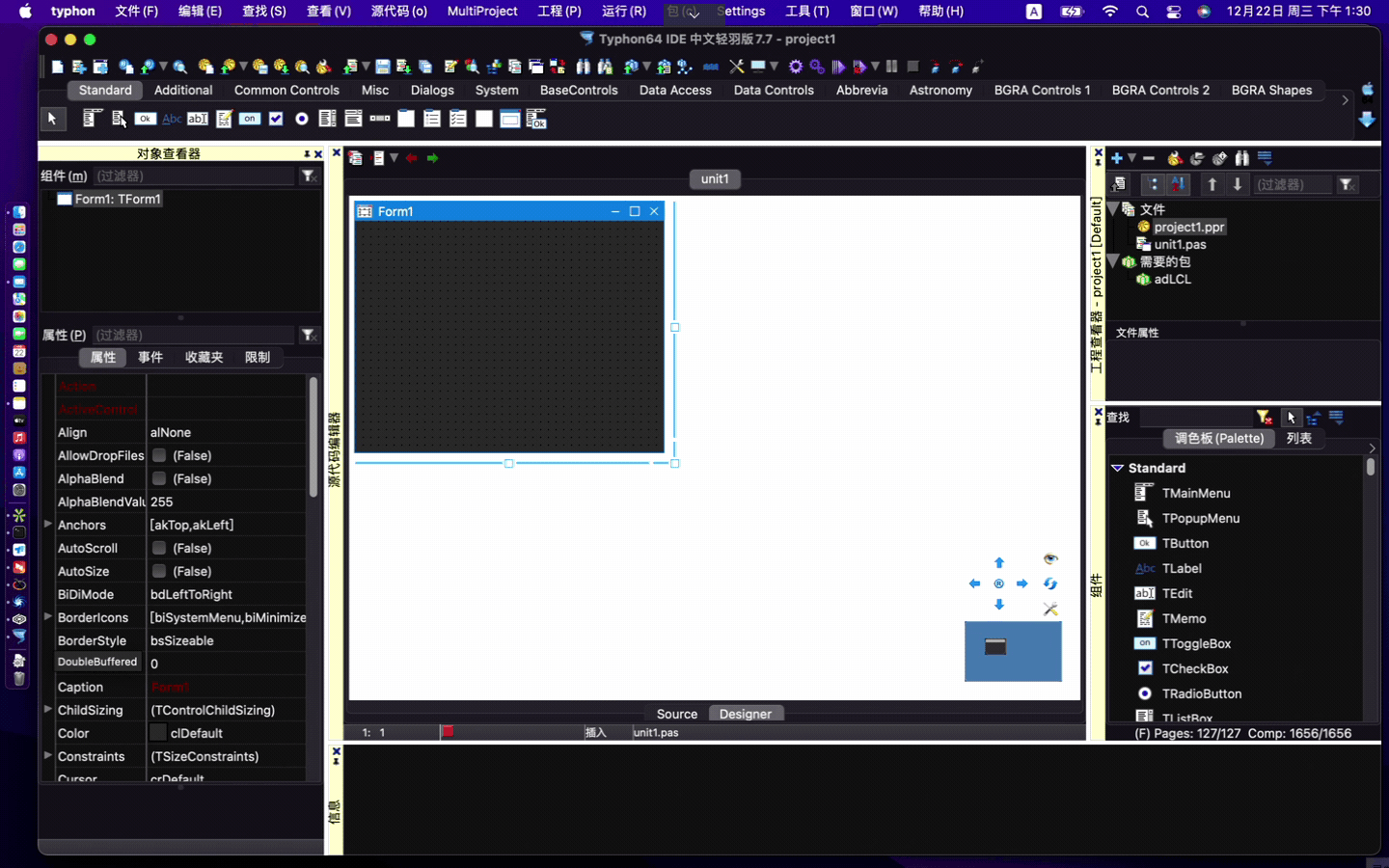Open the MultiProject menu

(482, 12)
